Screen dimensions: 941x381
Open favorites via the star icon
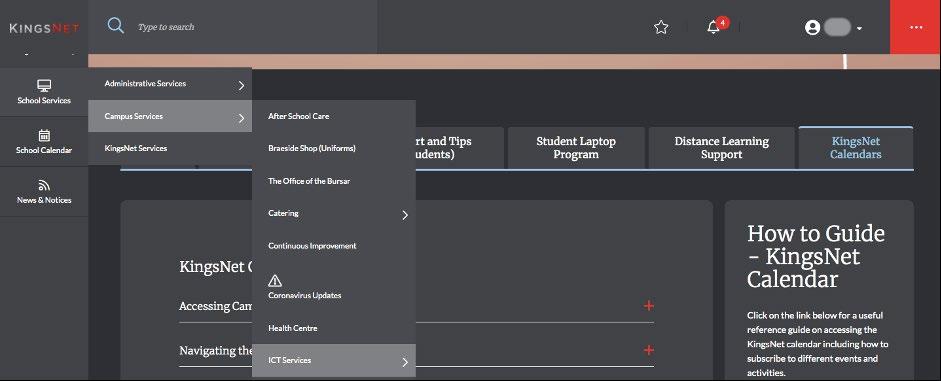[661, 27]
